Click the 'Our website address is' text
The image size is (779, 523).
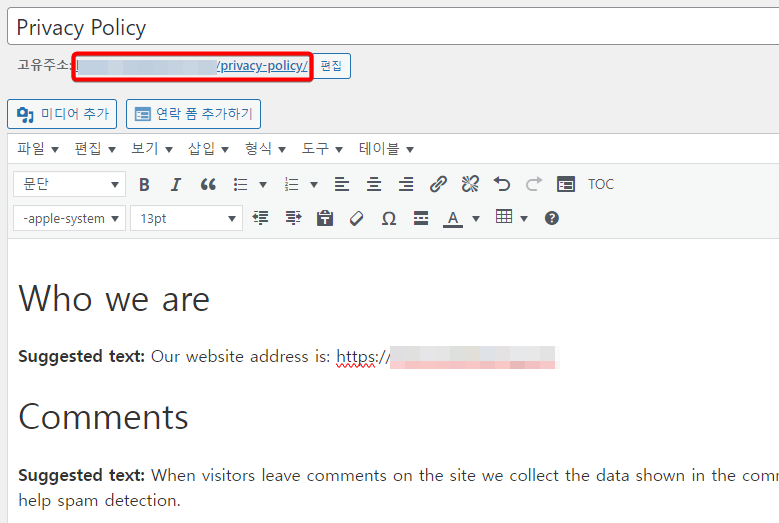240,357
